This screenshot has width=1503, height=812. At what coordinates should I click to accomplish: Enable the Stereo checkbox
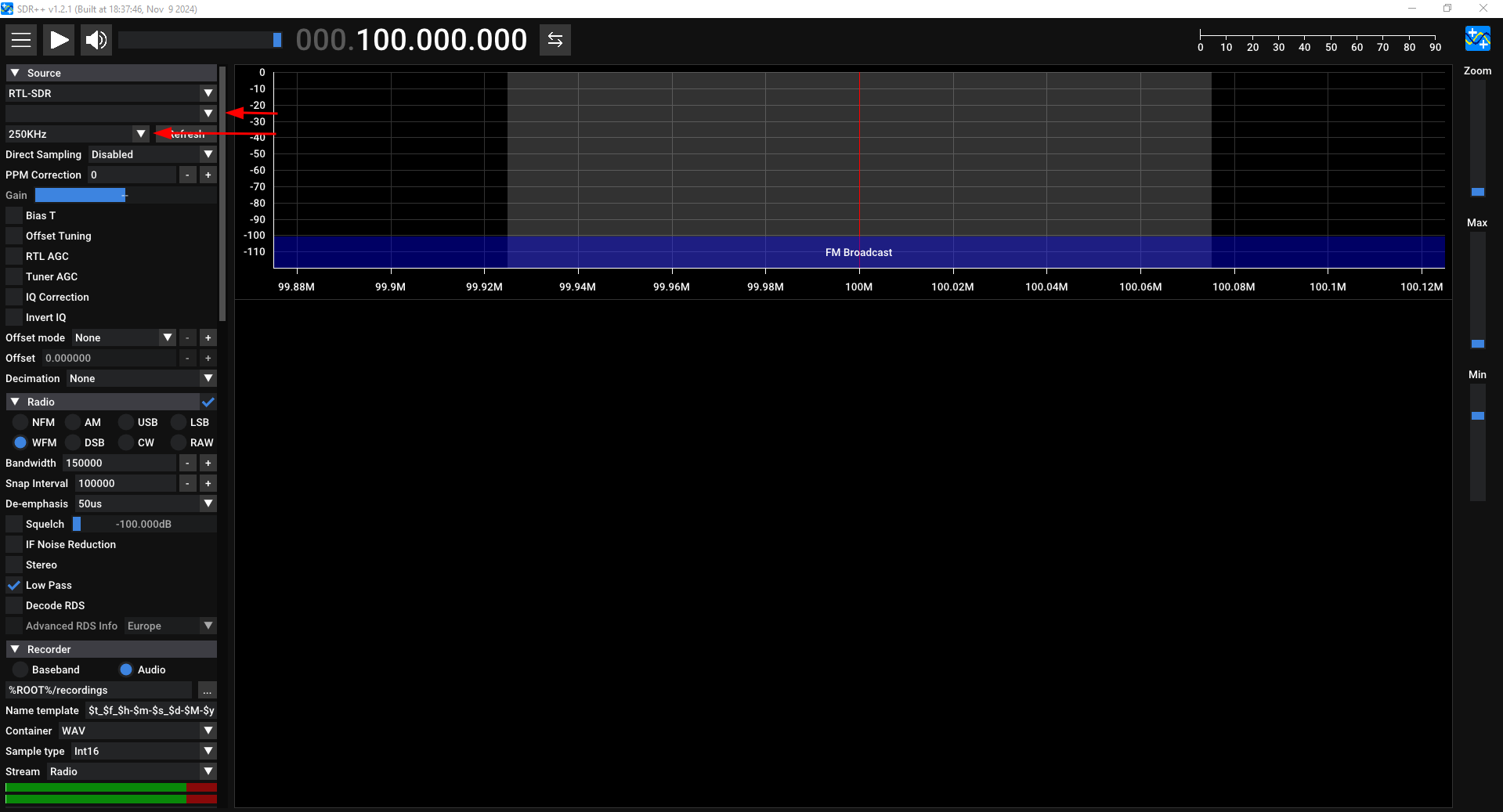click(14, 565)
